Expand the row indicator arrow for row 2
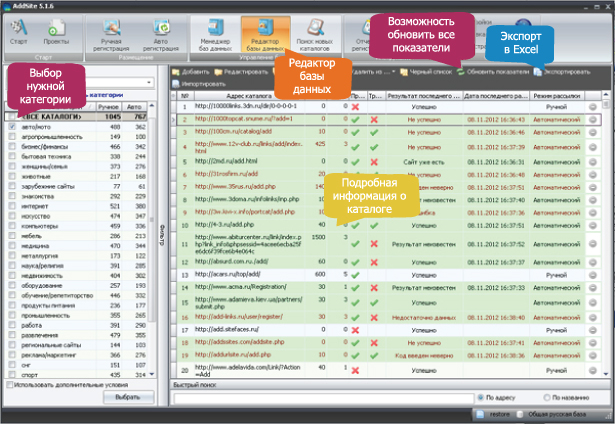This screenshot has height=425, width=615. point(173,120)
